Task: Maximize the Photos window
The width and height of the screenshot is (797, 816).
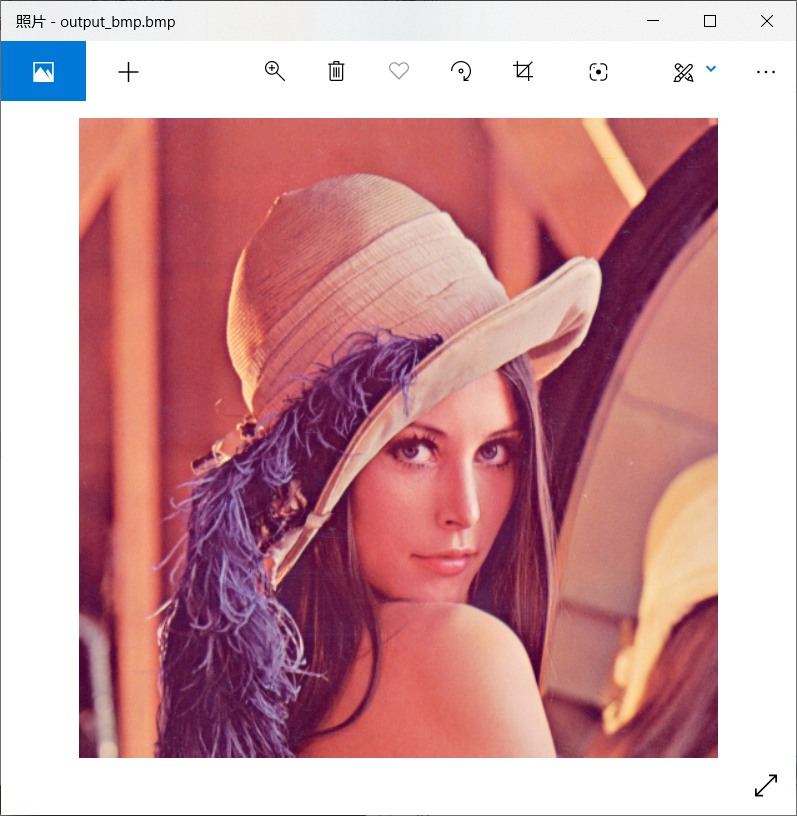Action: click(710, 21)
